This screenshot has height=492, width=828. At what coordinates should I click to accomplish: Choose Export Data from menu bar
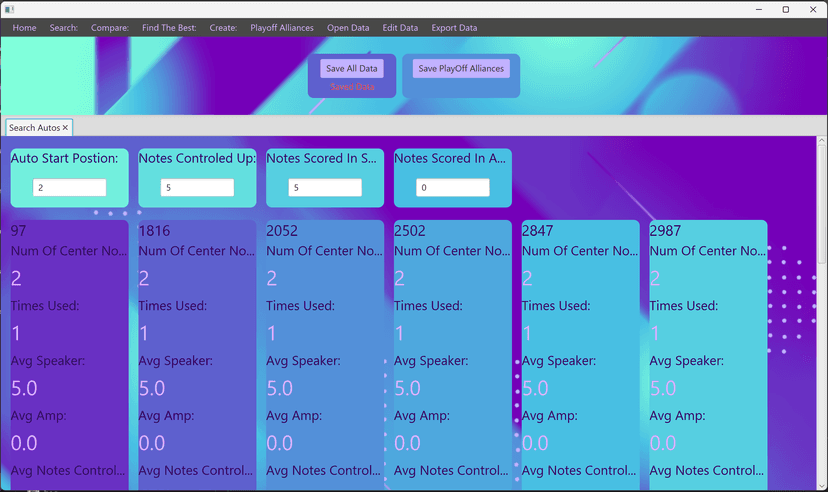pos(454,28)
